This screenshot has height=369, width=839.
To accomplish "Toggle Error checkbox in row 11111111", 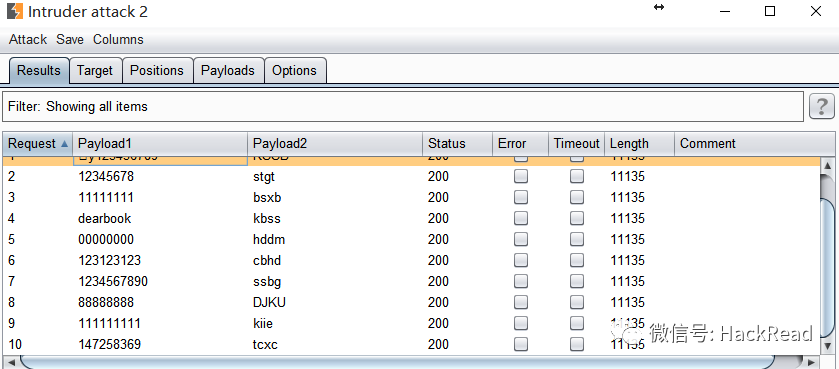I will pos(521,197).
